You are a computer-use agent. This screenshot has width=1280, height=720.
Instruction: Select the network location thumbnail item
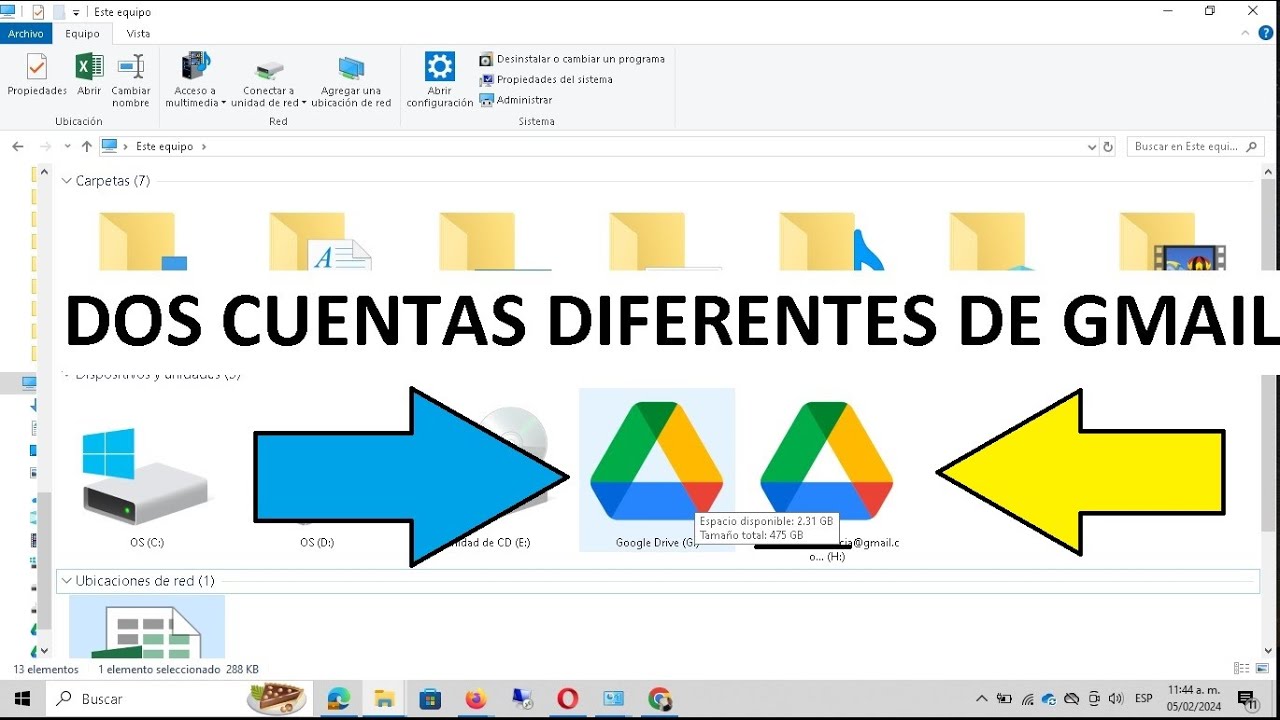[x=147, y=626]
